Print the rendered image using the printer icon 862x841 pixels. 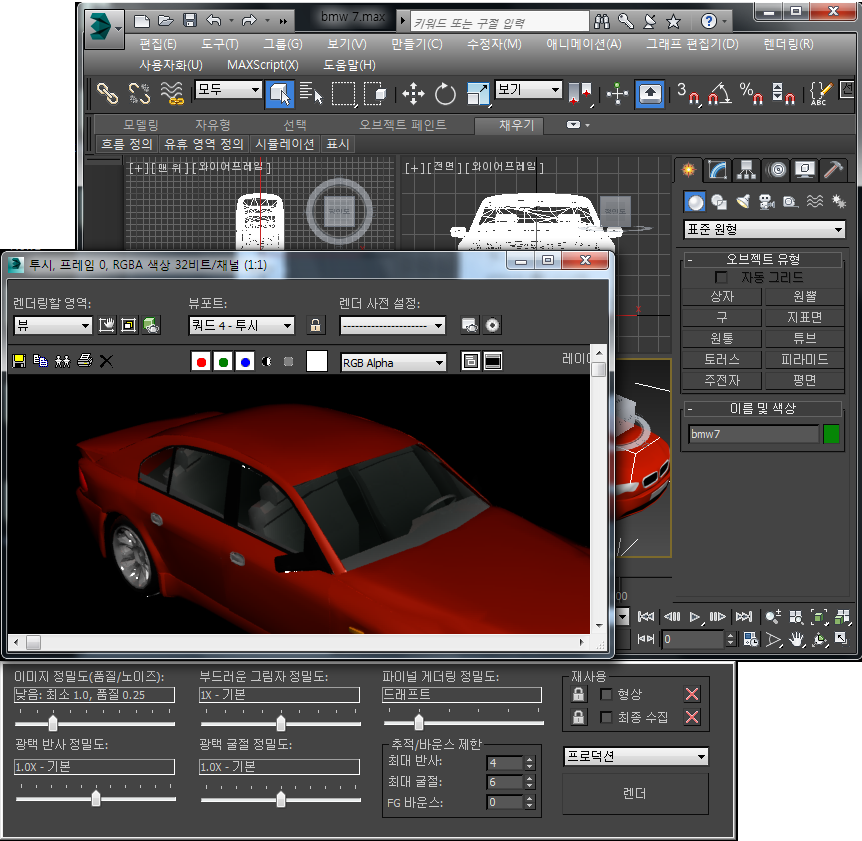pyautogui.click(x=85, y=361)
